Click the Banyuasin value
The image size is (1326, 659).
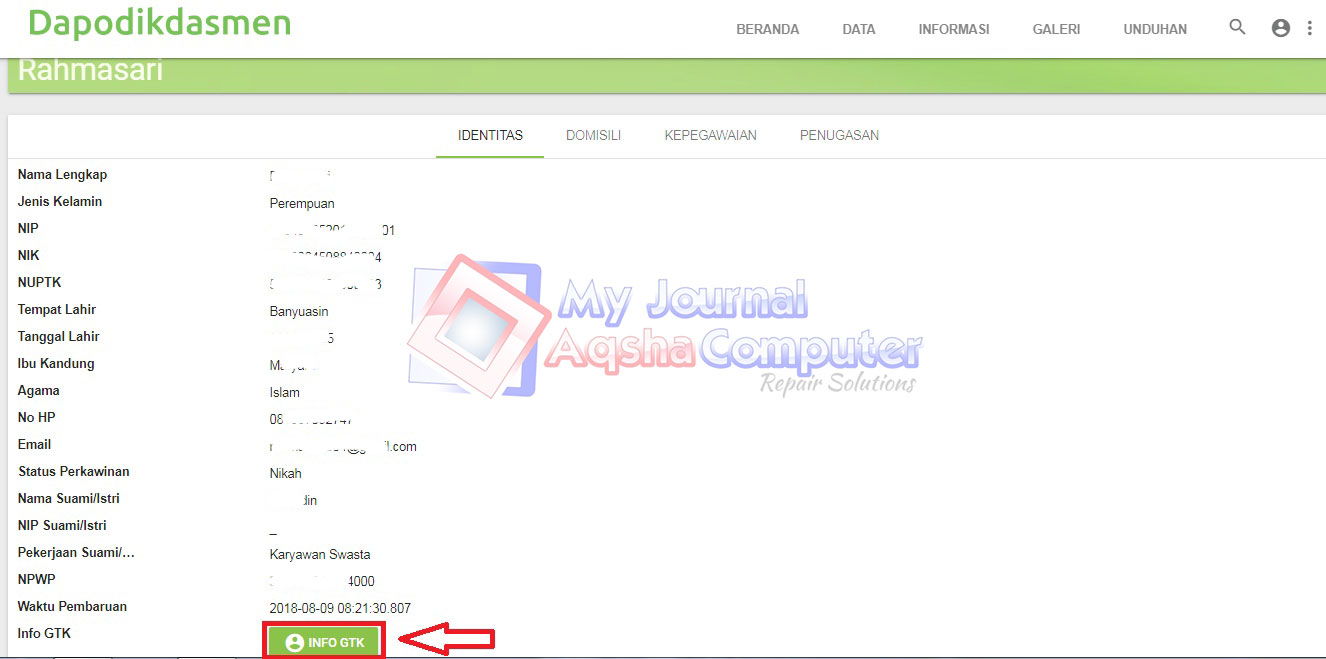tap(299, 312)
